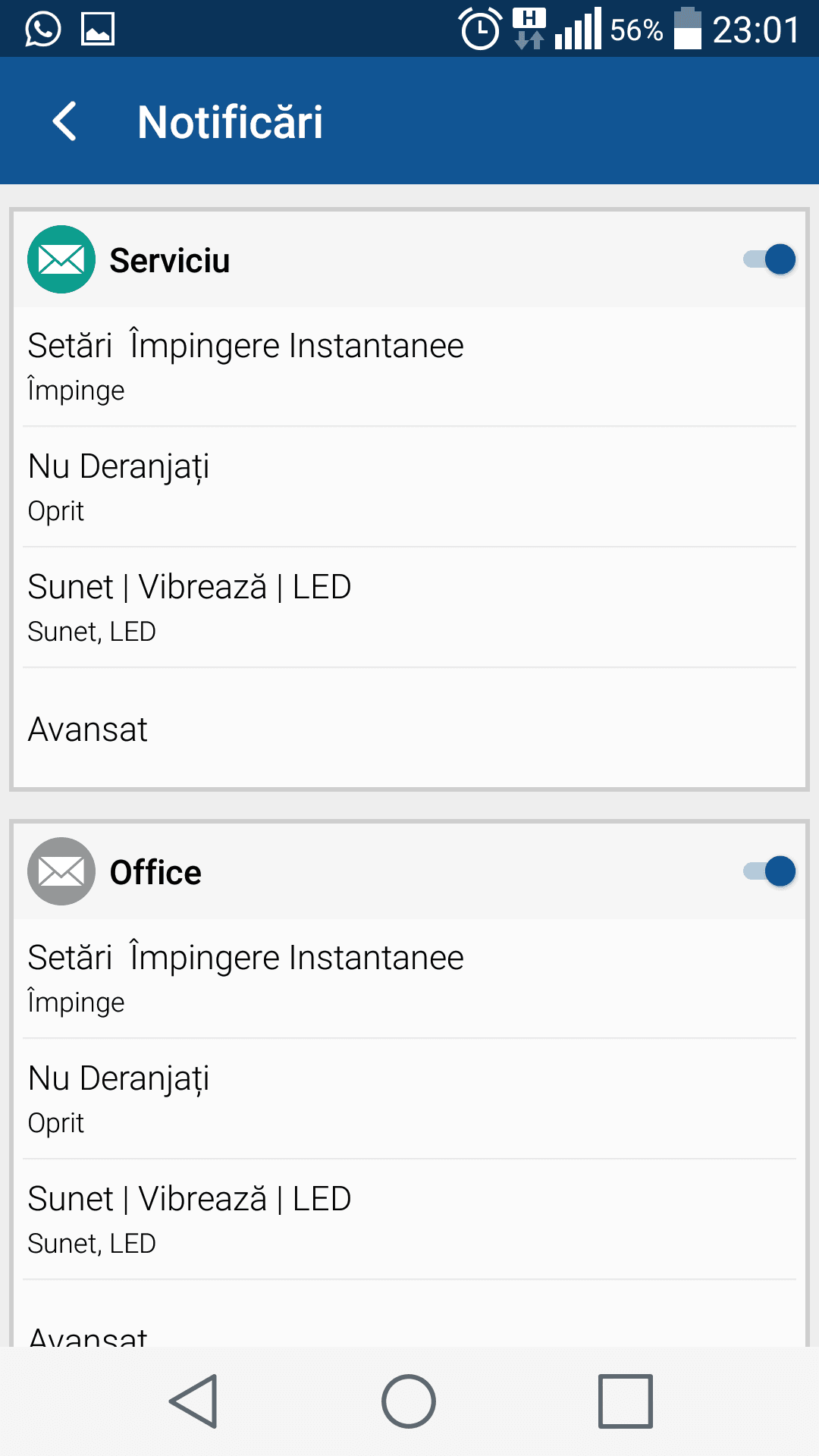
Task: Tap the alarm clock status icon
Action: coord(480,30)
